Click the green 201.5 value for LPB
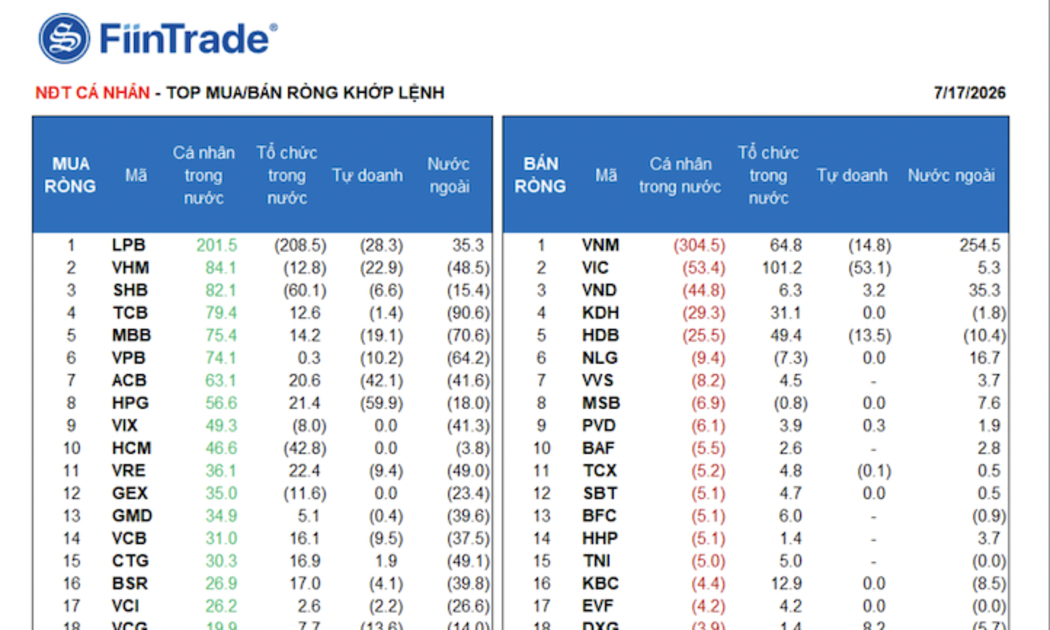The width and height of the screenshot is (1050, 630). click(217, 245)
